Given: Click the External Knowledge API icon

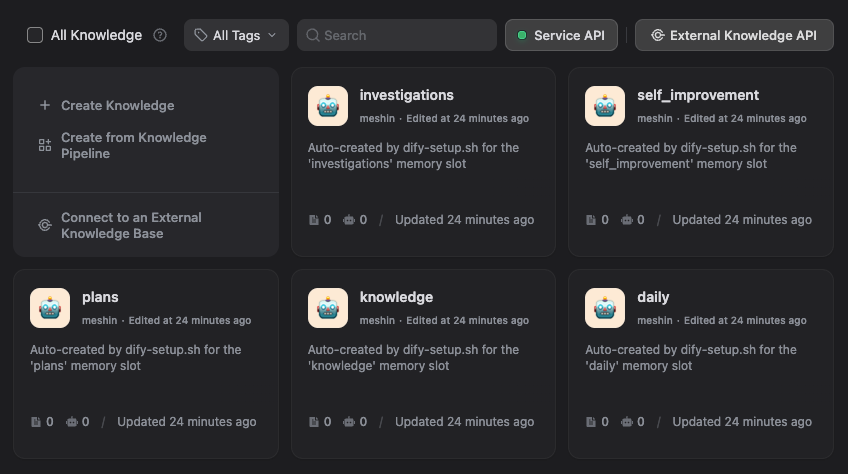Looking at the screenshot, I should pyautogui.click(x=658, y=35).
